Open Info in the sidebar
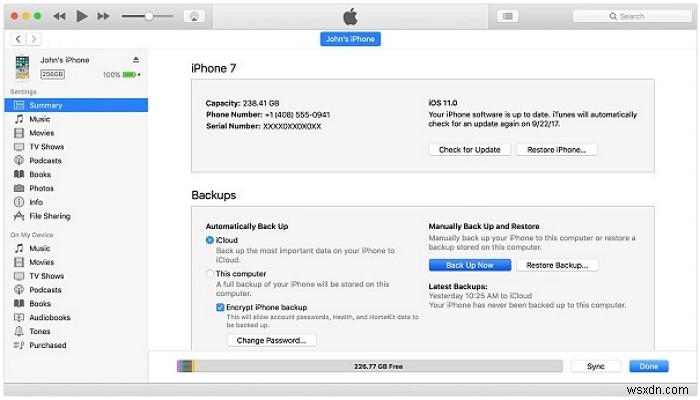Viewport: 700px width, 400px height. tap(76, 202)
